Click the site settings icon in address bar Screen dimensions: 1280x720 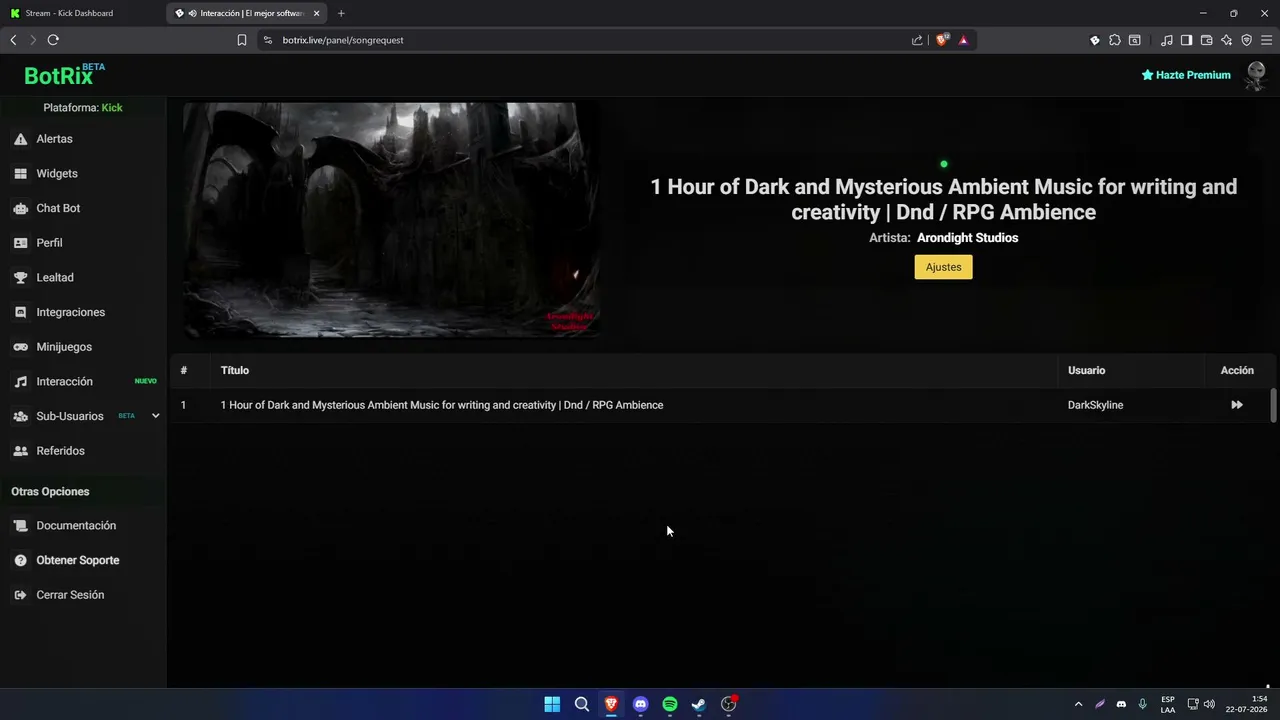point(267,40)
